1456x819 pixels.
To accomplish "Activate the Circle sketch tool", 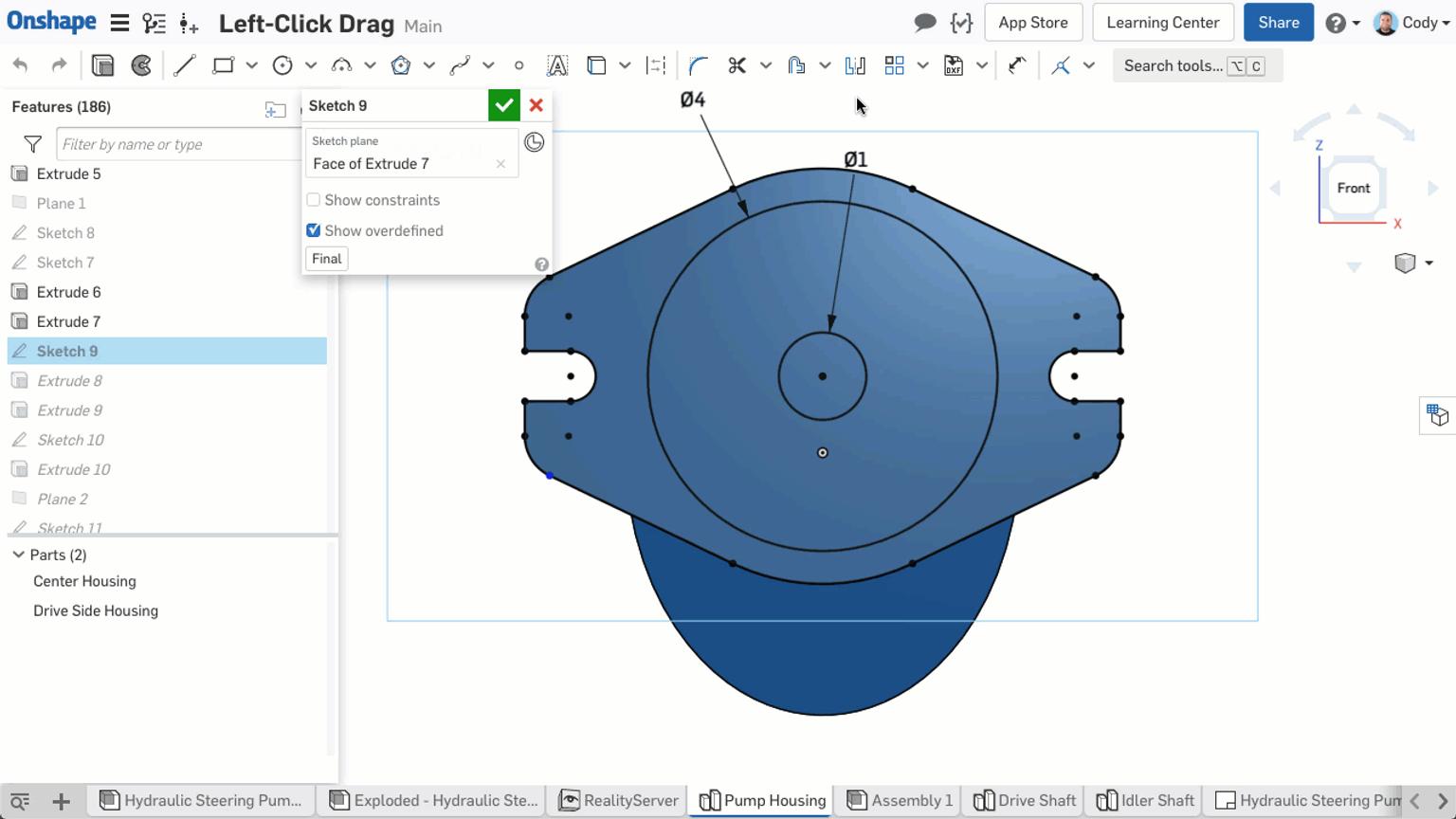I will (282, 64).
